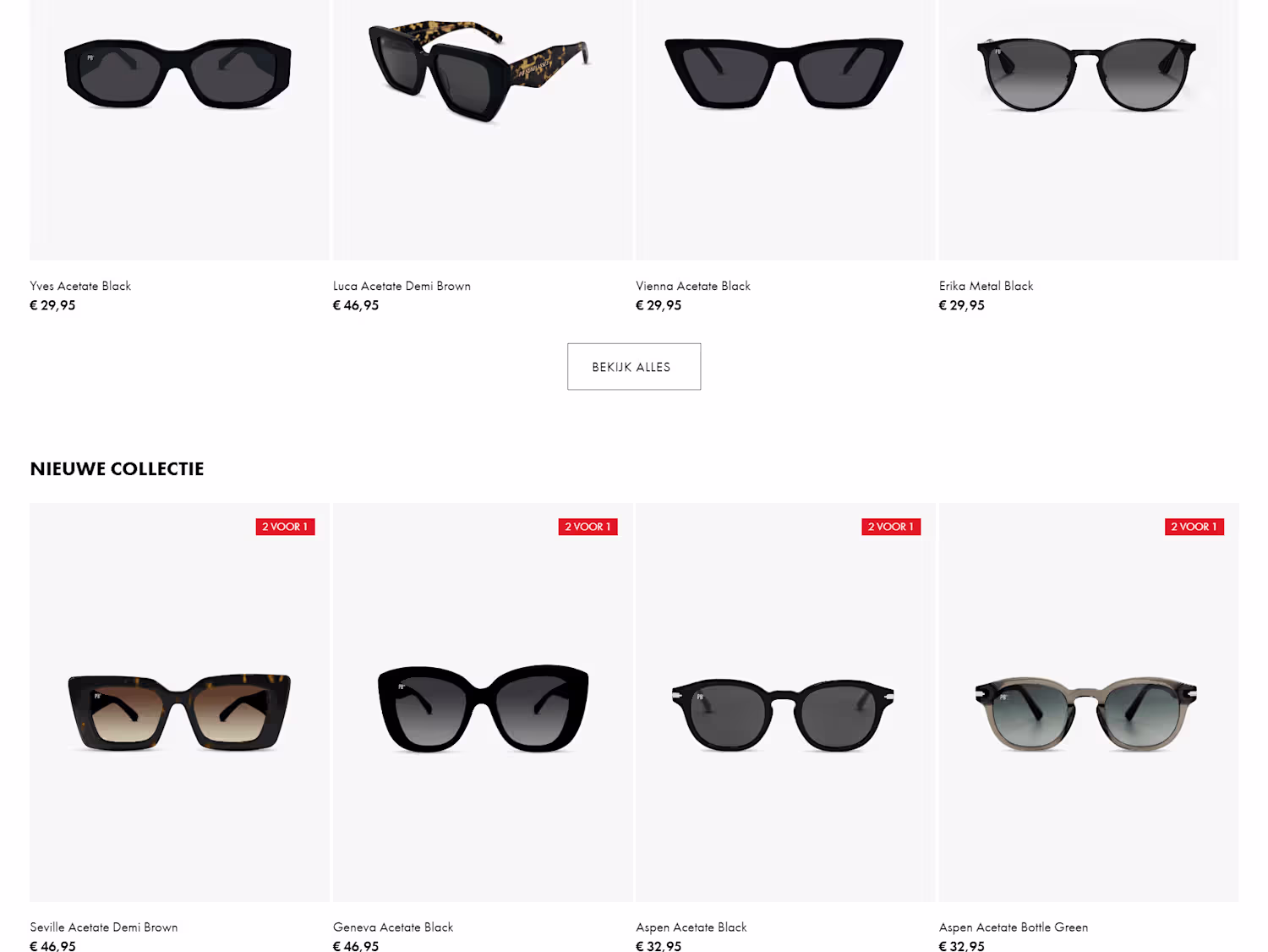Click the Geneva Acetate Black product name
The image size is (1268, 952).
point(393,927)
